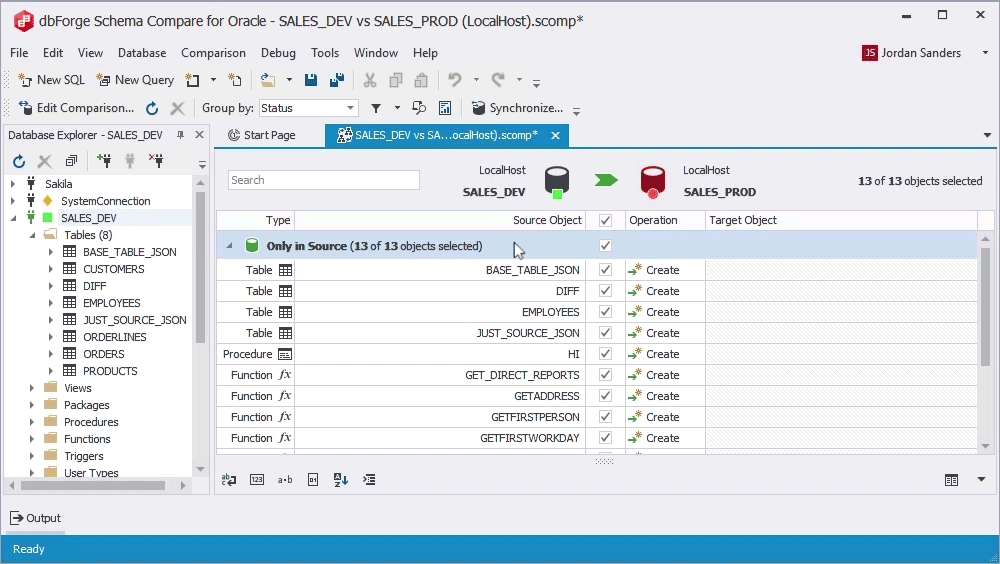Image resolution: width=1000 pixels, height=564 pixels.
Task: Uncheck JUST_SOURCE_JSON row checkbox
Action: pos(605,333)
